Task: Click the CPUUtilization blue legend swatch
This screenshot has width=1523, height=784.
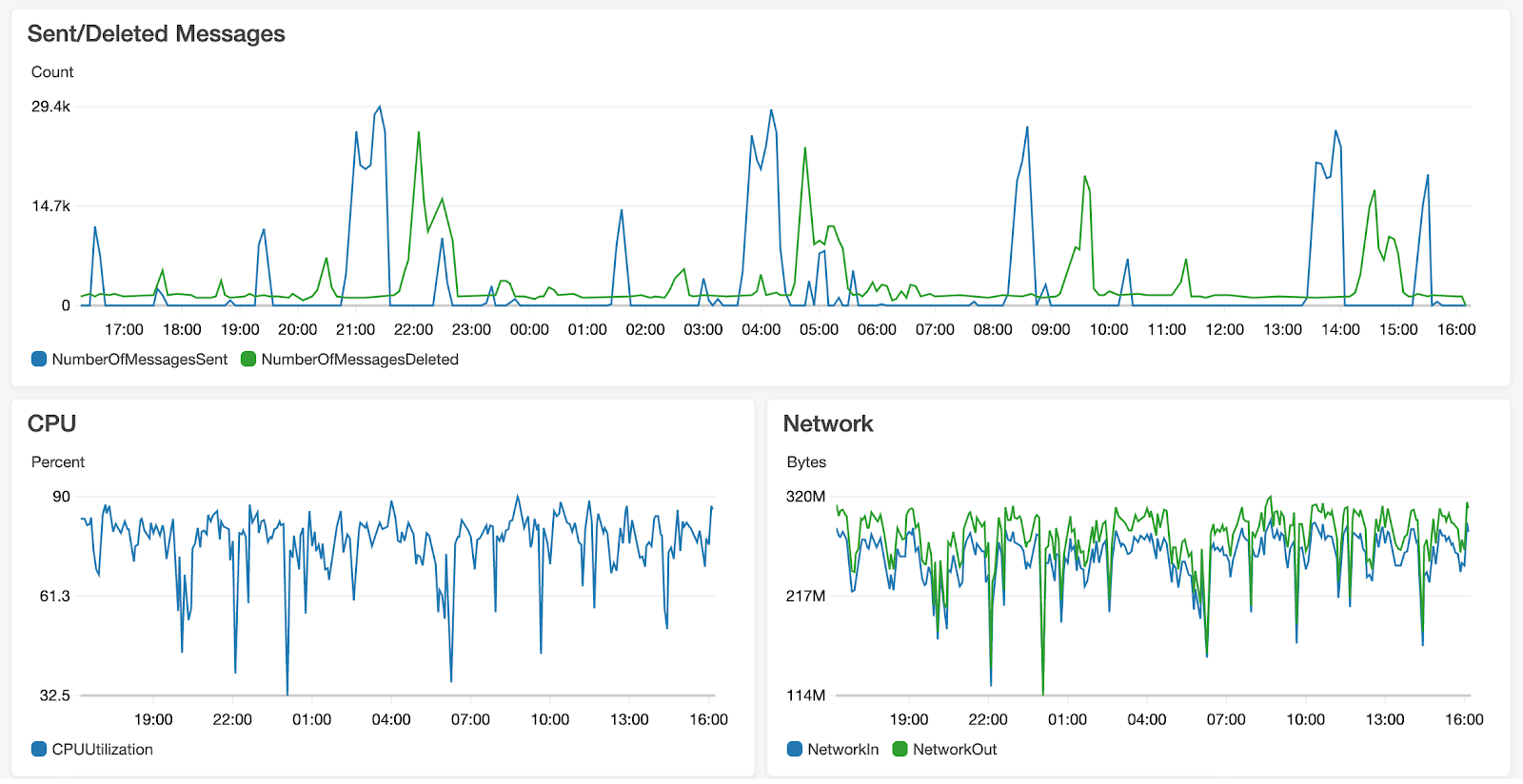Action: (x=39, y=749)
